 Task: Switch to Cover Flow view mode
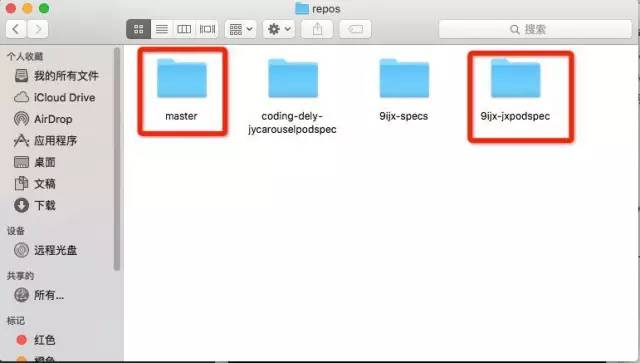point(207,29)
